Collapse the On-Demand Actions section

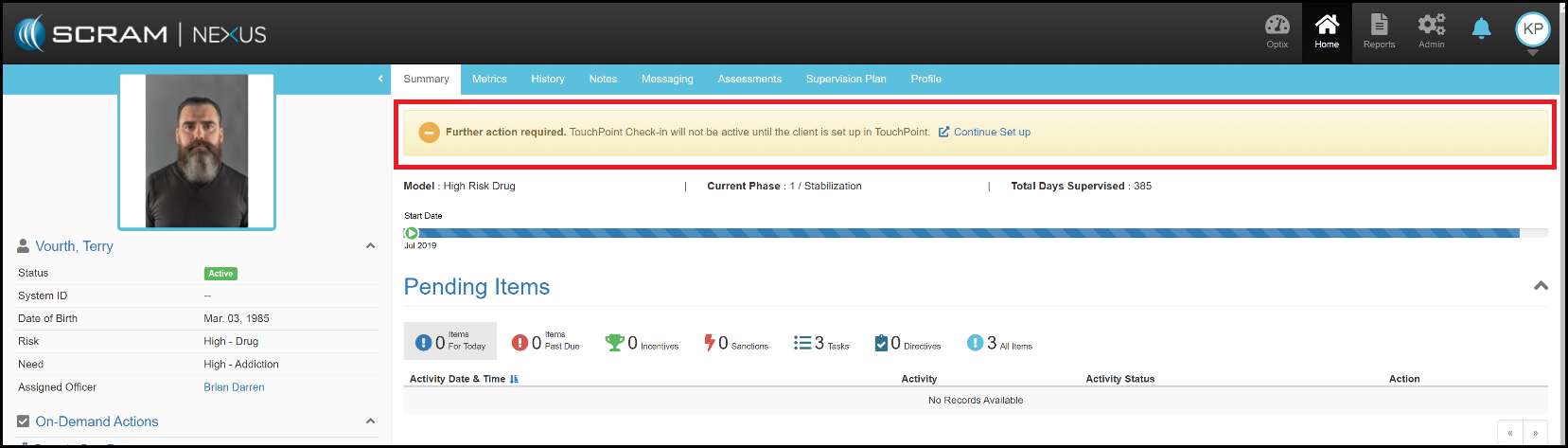pos(370,421)
